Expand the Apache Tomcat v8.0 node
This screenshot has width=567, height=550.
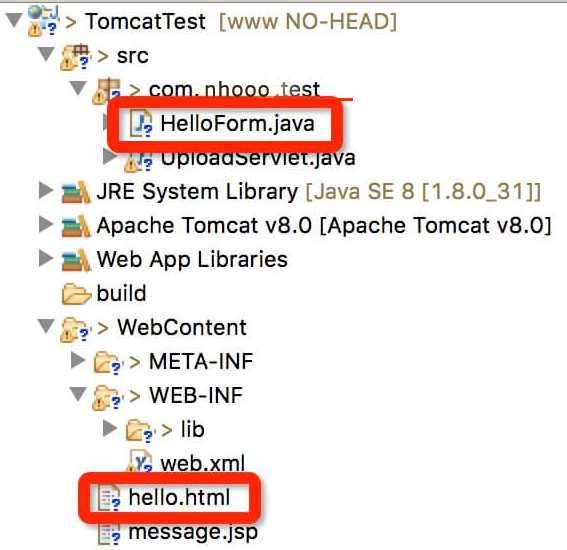[46, 224]
